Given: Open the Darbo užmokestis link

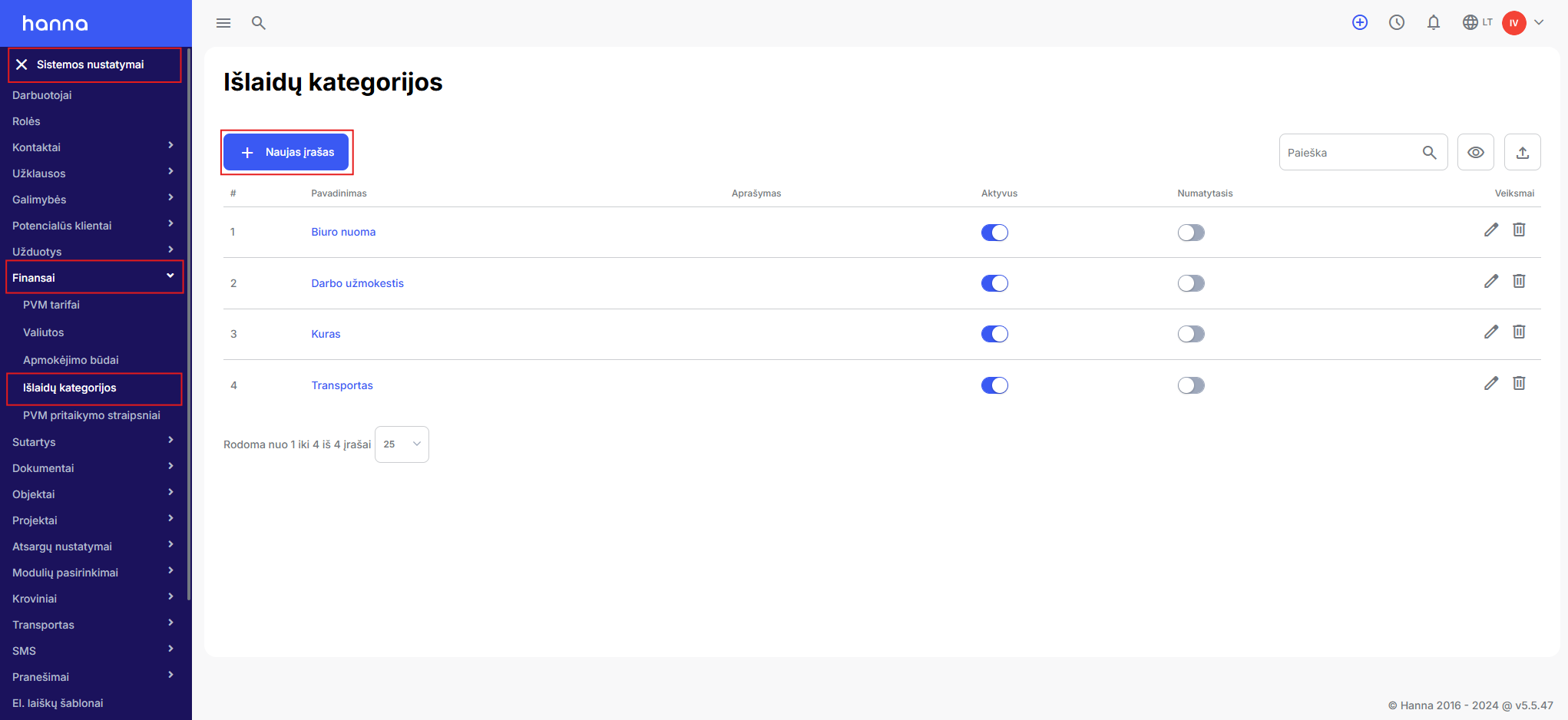Looking at the screenshot, I should (x=357, y=283).
